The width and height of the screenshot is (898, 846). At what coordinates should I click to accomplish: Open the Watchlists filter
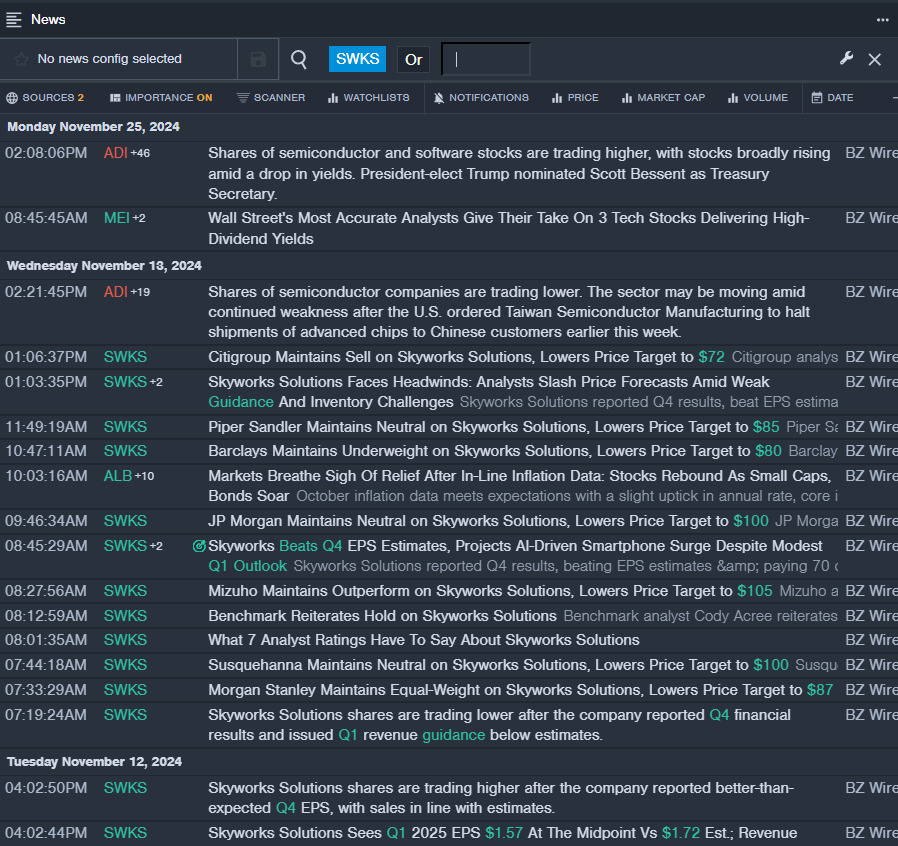tap(368, 98)
